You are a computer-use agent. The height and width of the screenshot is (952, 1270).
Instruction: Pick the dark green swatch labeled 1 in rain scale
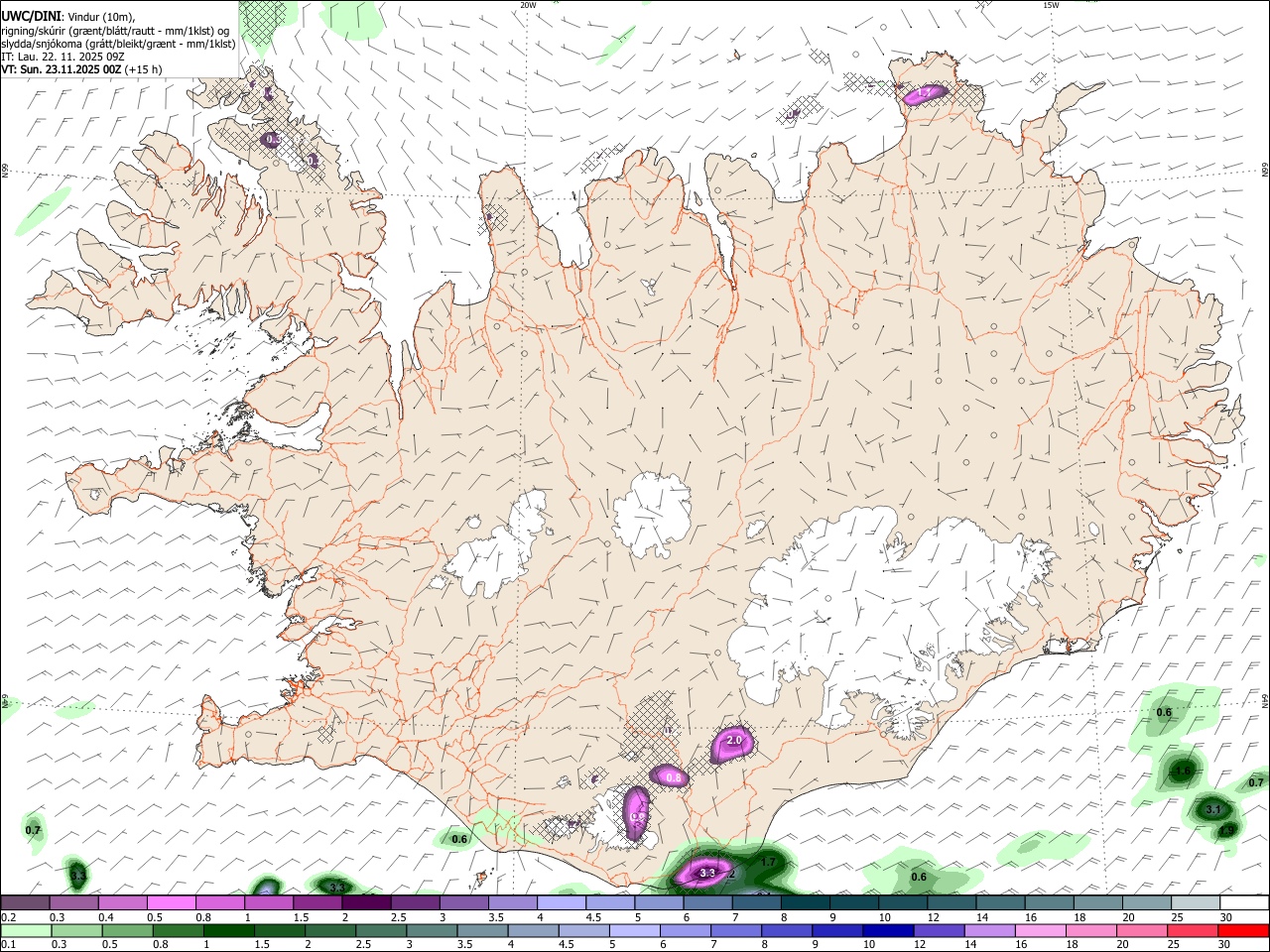pos(228,930)
